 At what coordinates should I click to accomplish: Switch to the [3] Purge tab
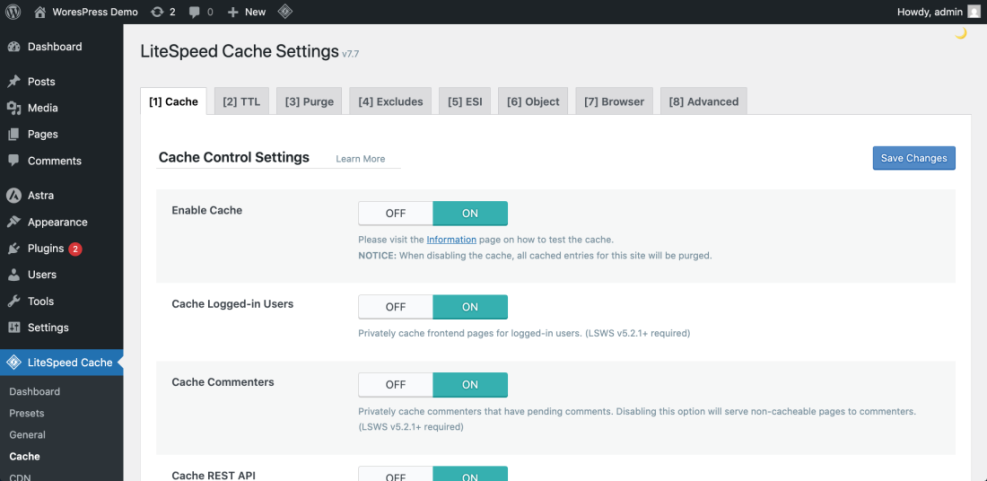tap(309, 101)
